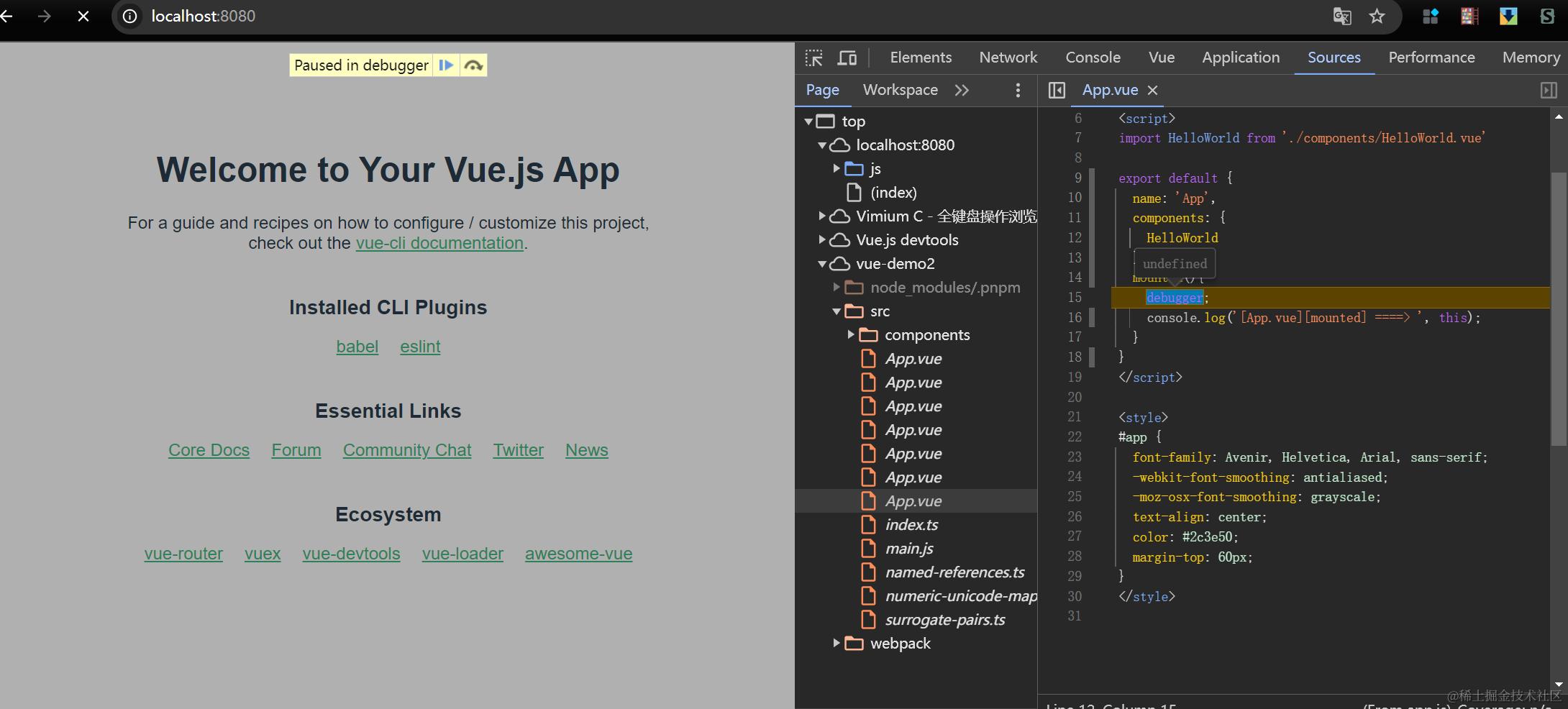
Task: Expand the webpack folder
Action: (837, 643)
